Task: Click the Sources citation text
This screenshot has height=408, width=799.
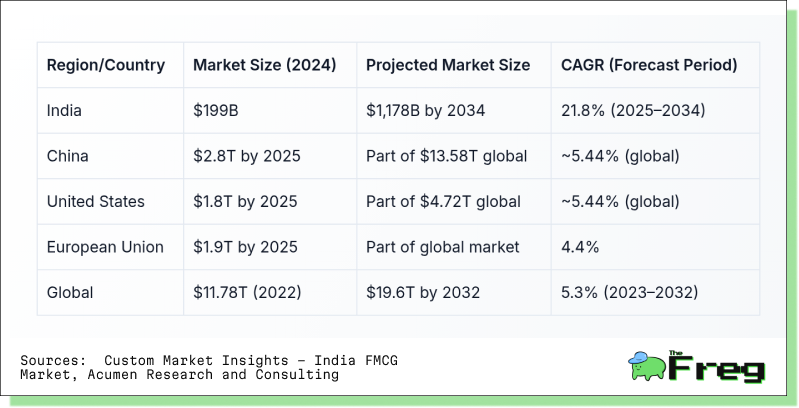Action: pos(209,368)
